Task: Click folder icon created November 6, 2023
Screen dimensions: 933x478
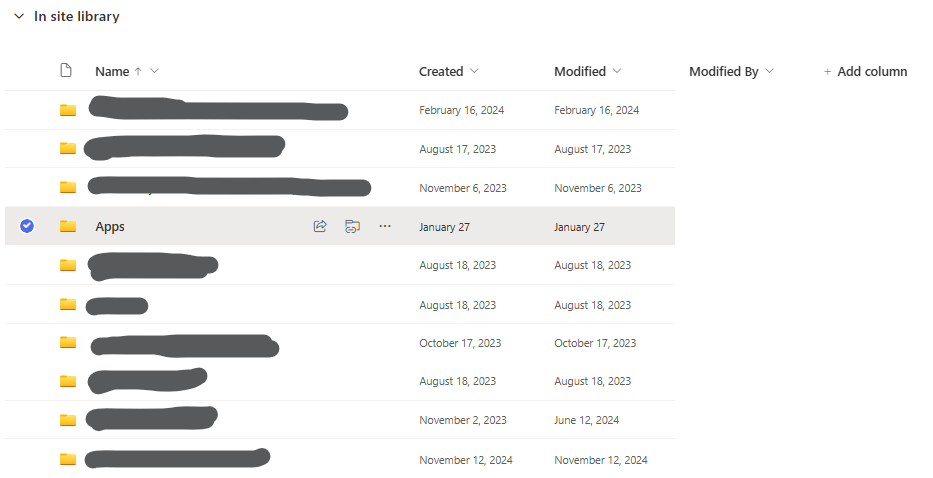Action: pos(68,188)
